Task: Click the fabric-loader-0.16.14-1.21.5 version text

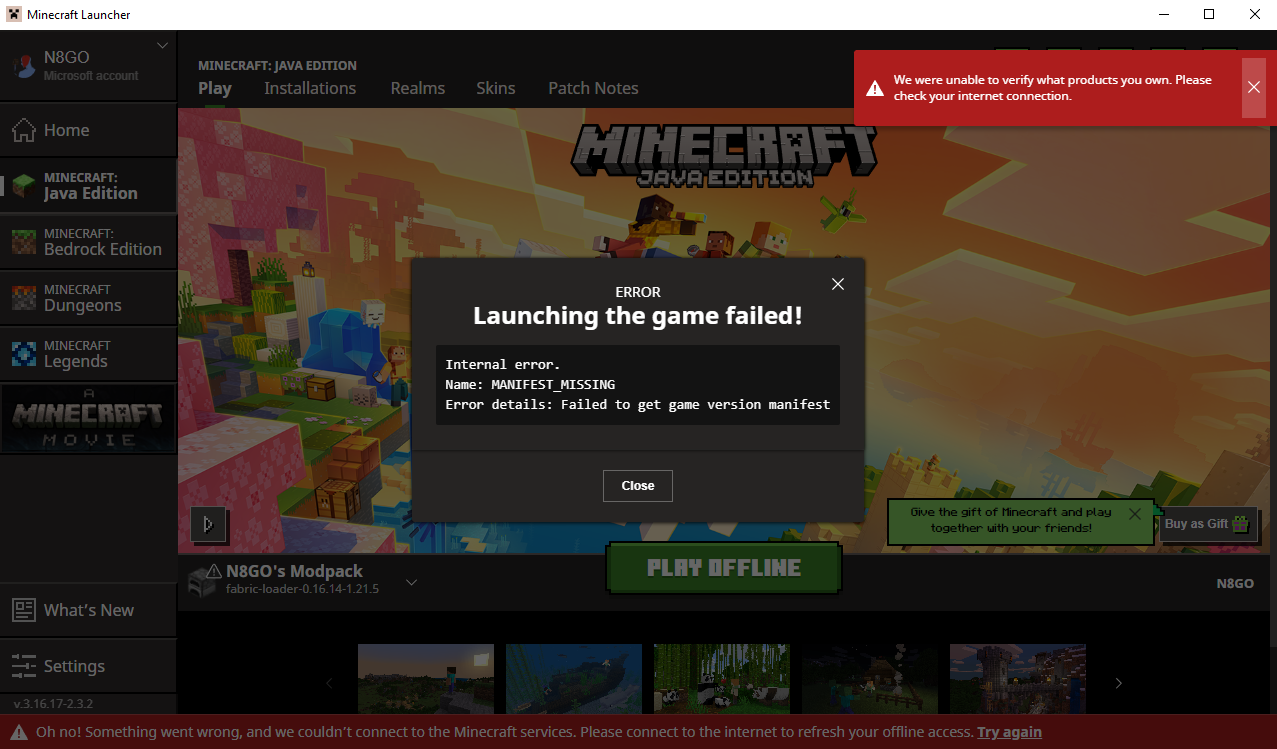Action: pos(303,588)
